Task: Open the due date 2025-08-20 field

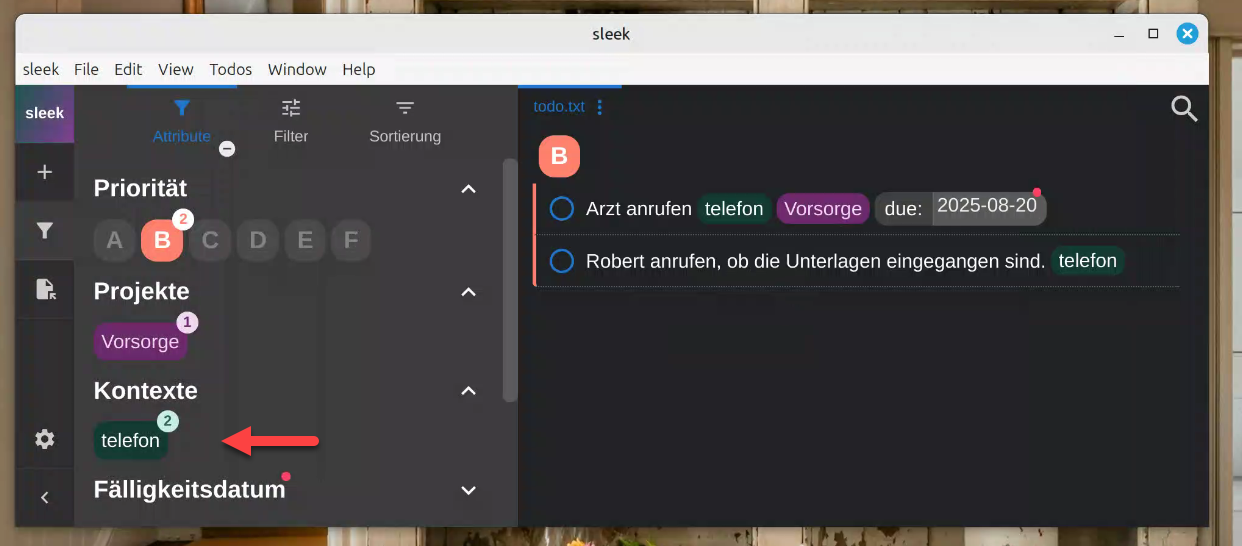Action: 987,206
